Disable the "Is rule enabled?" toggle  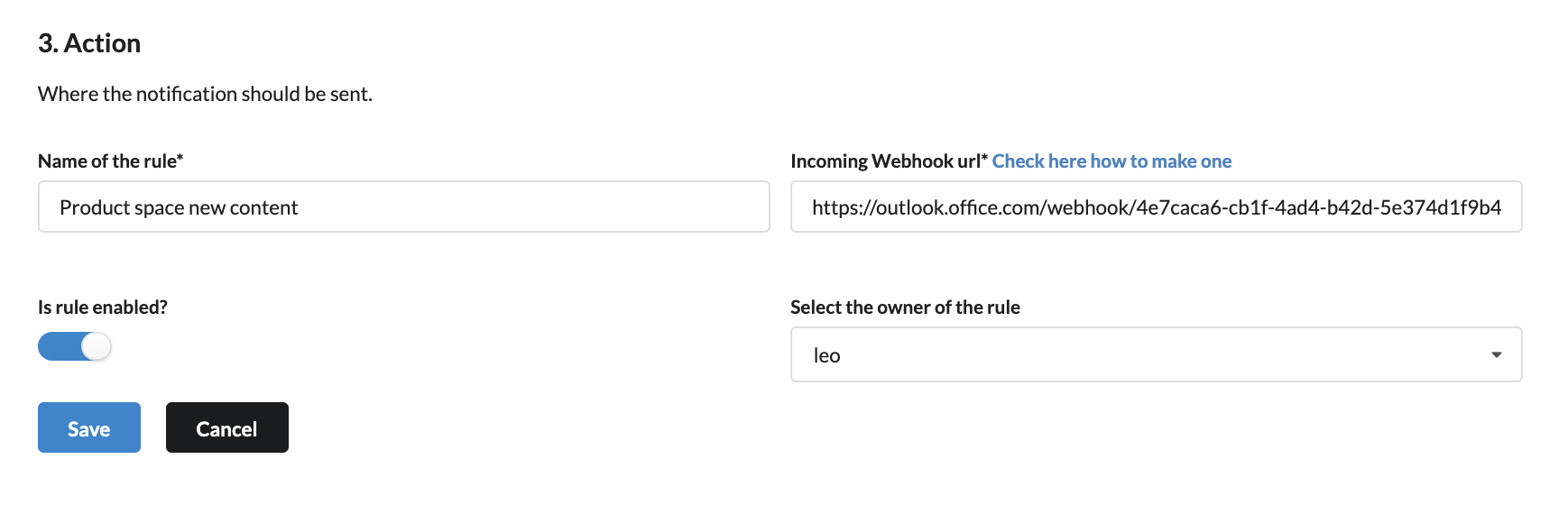coord(74,346)
